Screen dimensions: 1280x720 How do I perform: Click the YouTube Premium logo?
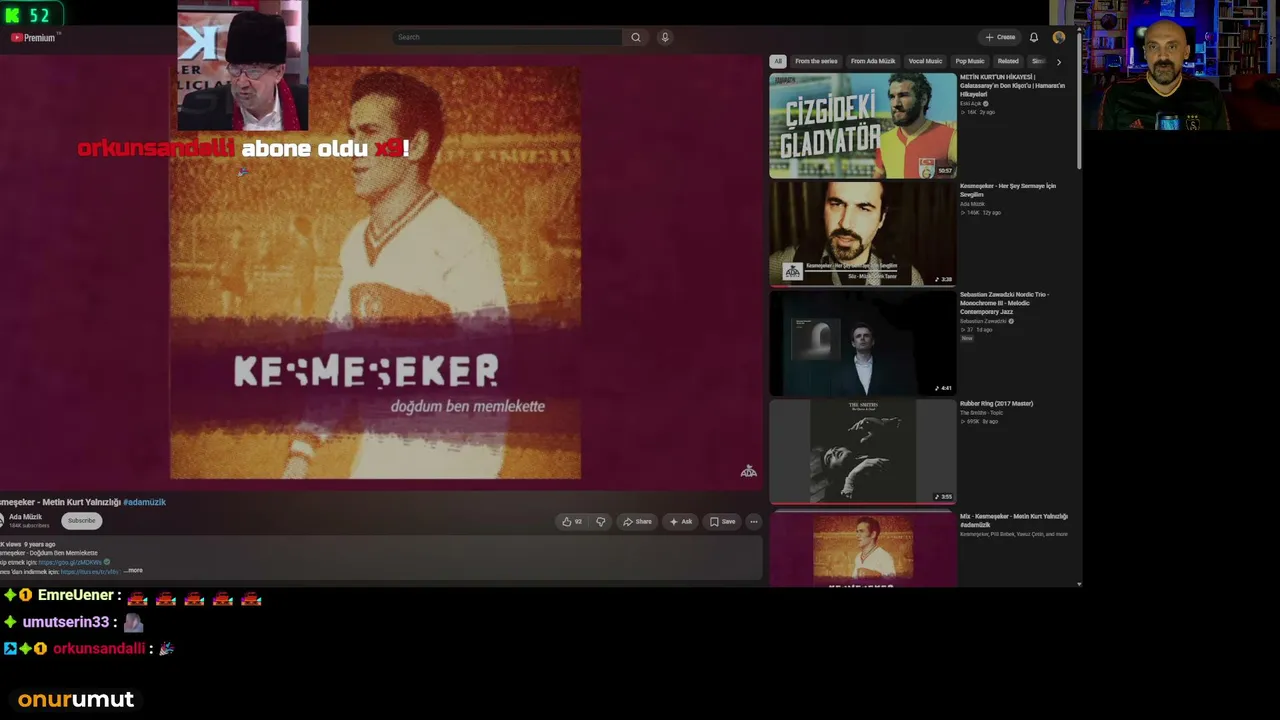point(33,38)
